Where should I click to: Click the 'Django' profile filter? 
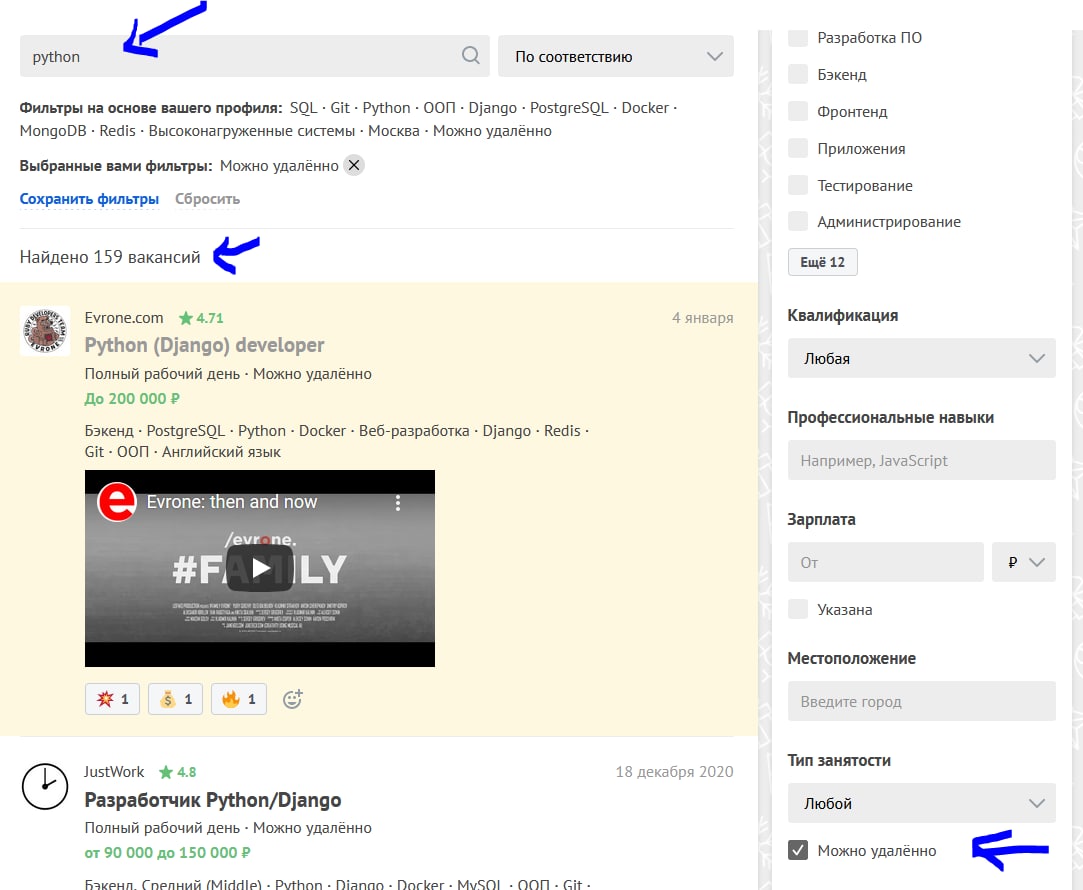pos(492,108)
